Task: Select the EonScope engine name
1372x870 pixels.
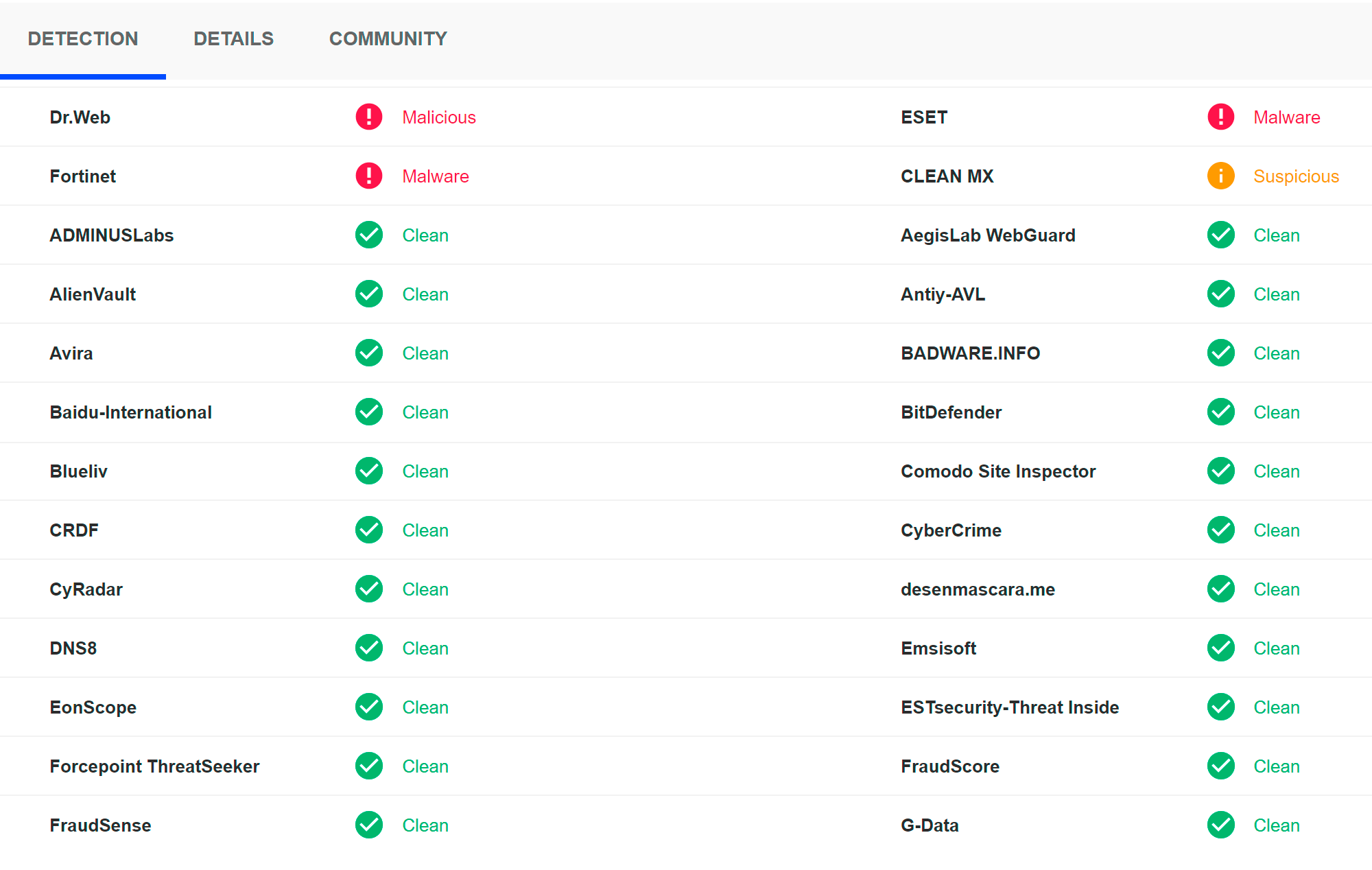Action: pyautogui.click(x=93, y=707)
